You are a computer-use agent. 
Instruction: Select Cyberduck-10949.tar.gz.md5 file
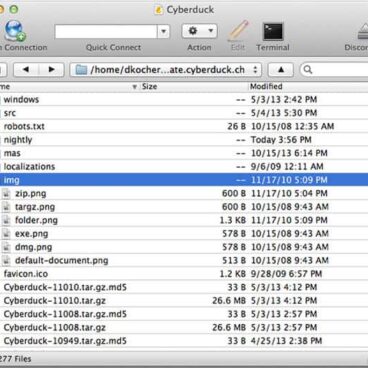[x=184, y=341]
